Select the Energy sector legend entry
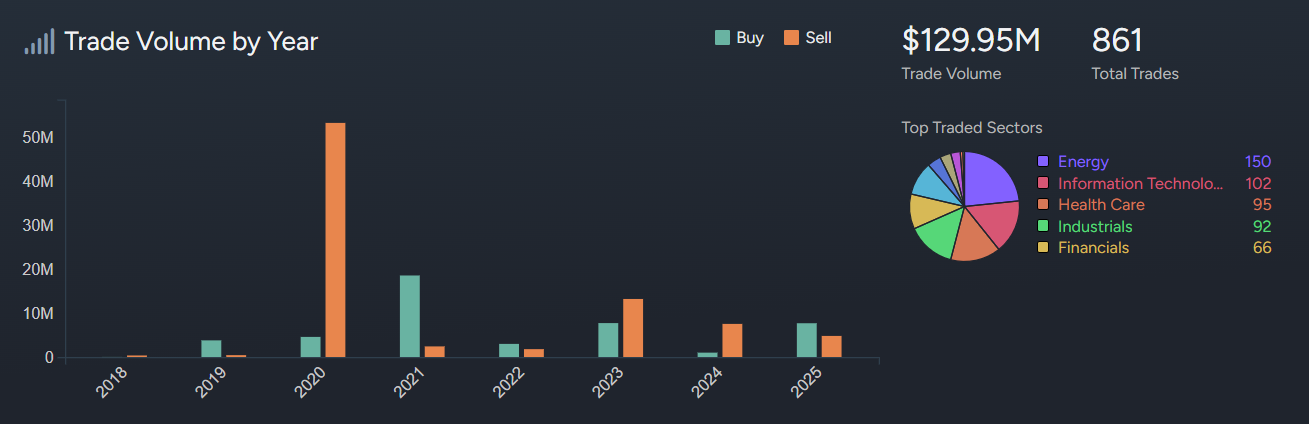This screenshot has width=1309, height=424. 1083,162
